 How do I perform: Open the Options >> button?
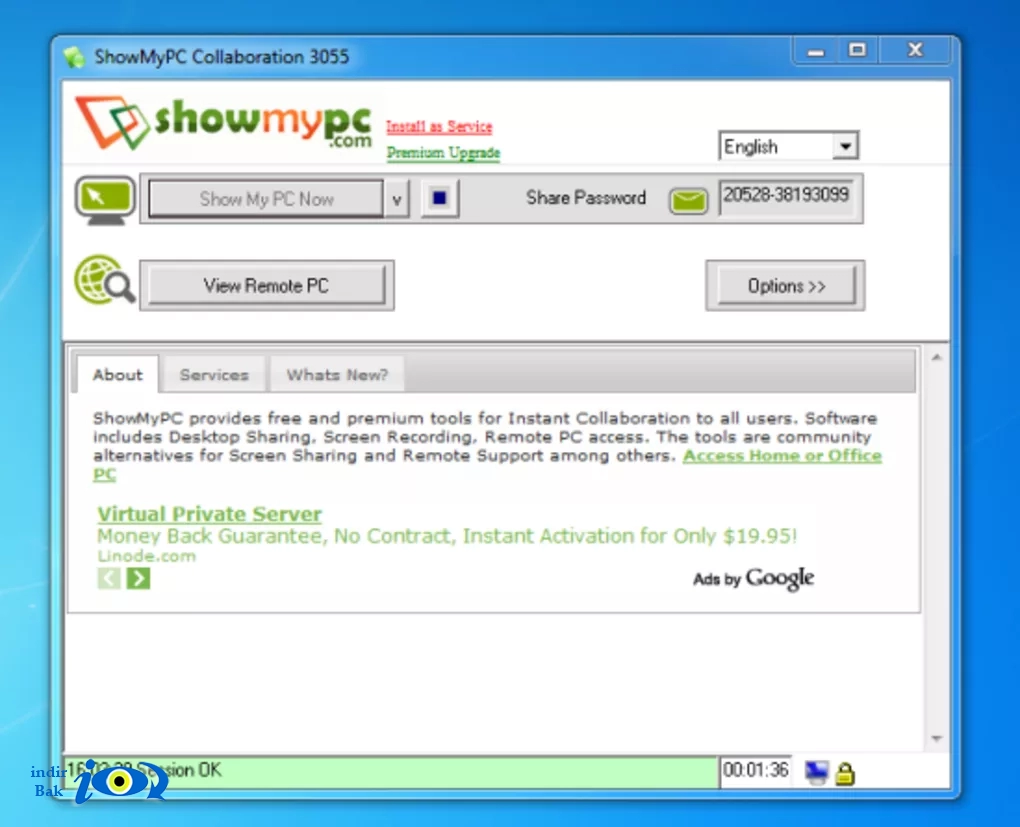[x=786, y=286]
